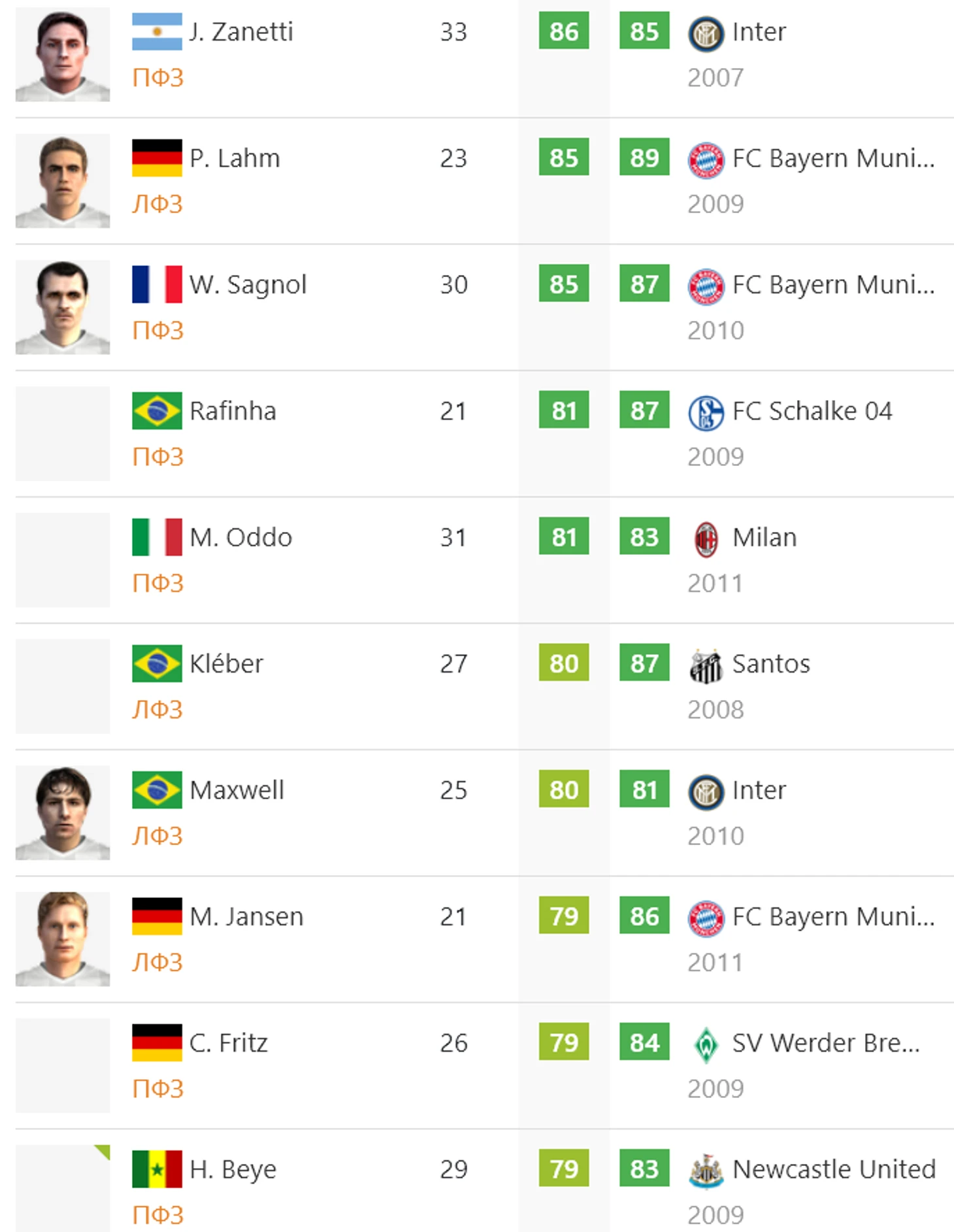The width and height of the screenshot is (954, 1232).
Task: Click the Bayern Munich crest in the Lahm row
Action: (706, 160)
